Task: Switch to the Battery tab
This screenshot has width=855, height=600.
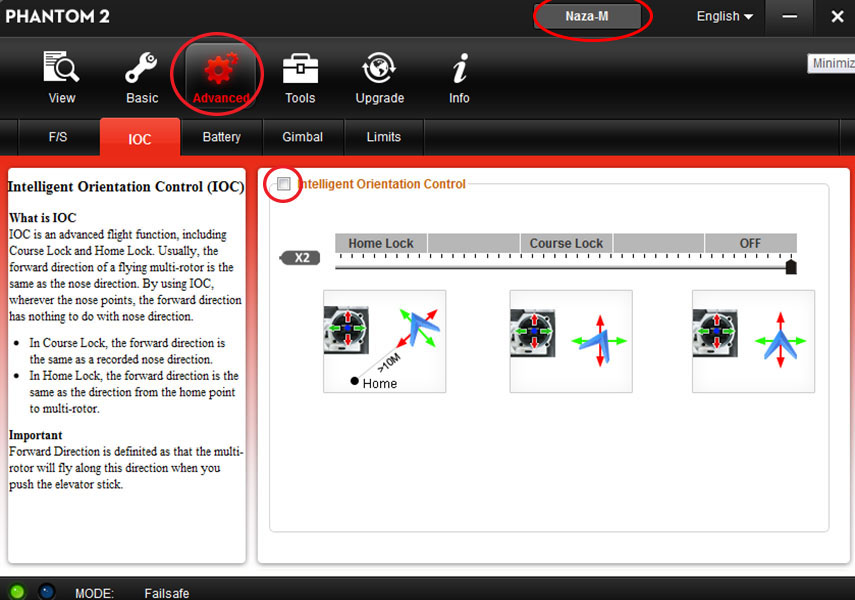Action: click(221, 137)
